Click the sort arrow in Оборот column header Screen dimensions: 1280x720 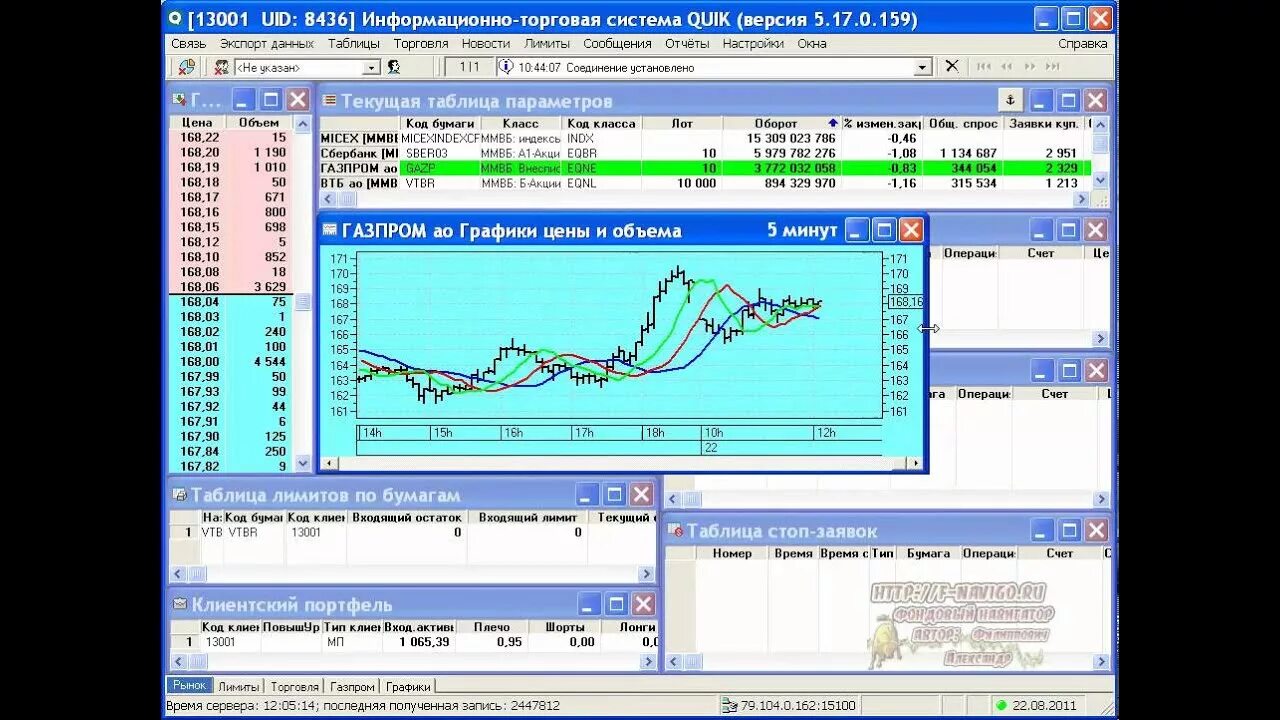pyautogui.click(x=833, y=123)
